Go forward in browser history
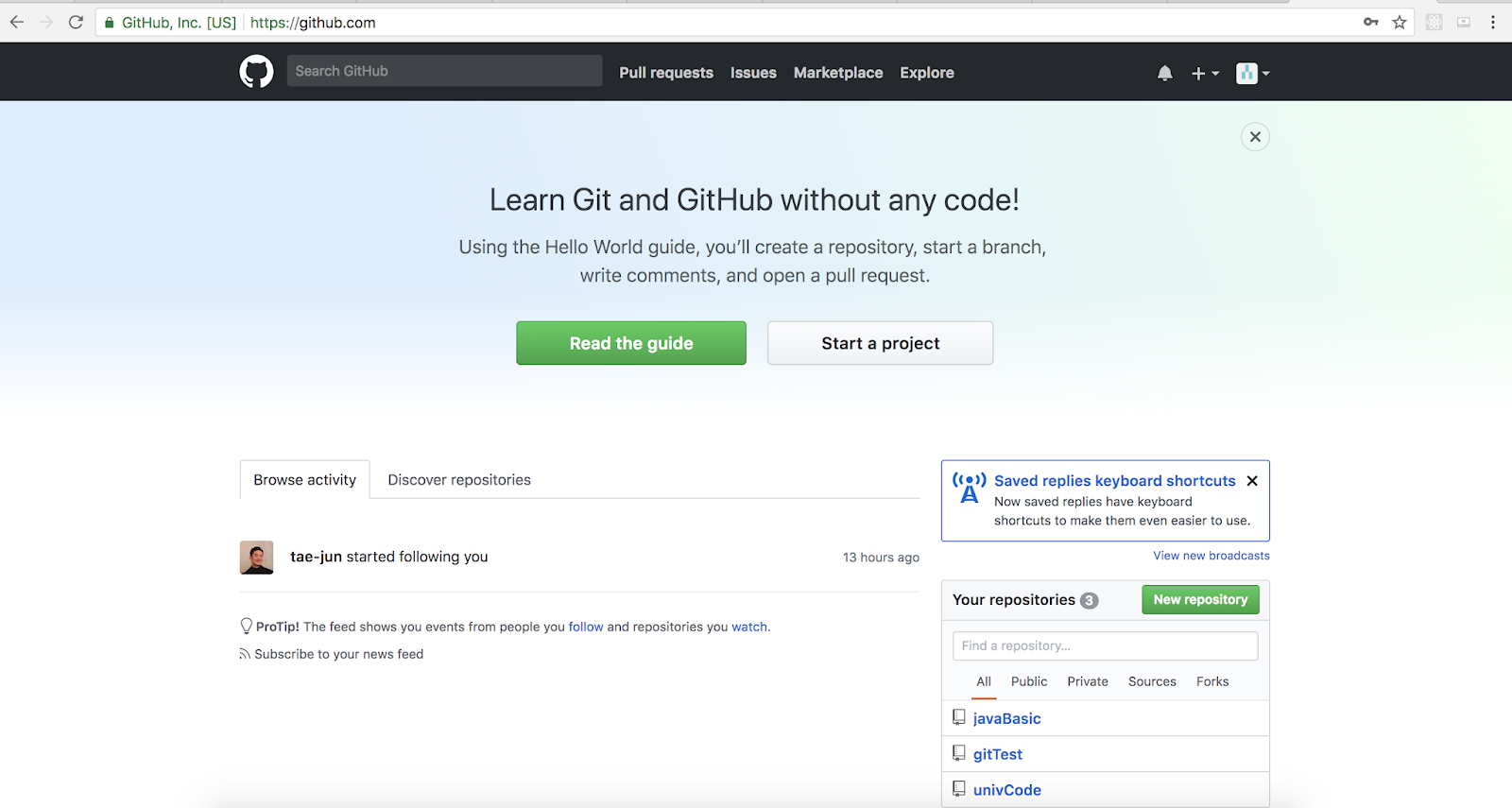 click(46, 22)
